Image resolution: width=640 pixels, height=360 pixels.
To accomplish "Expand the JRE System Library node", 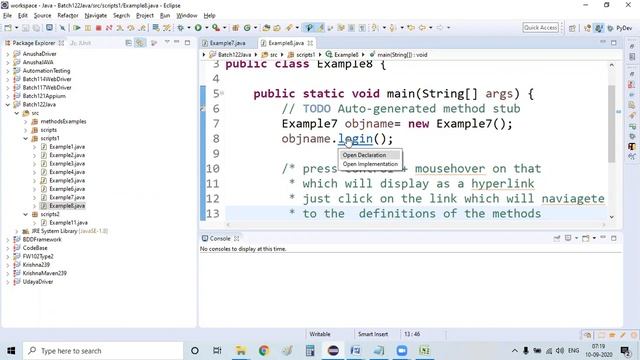I will (x=17, y=231).
